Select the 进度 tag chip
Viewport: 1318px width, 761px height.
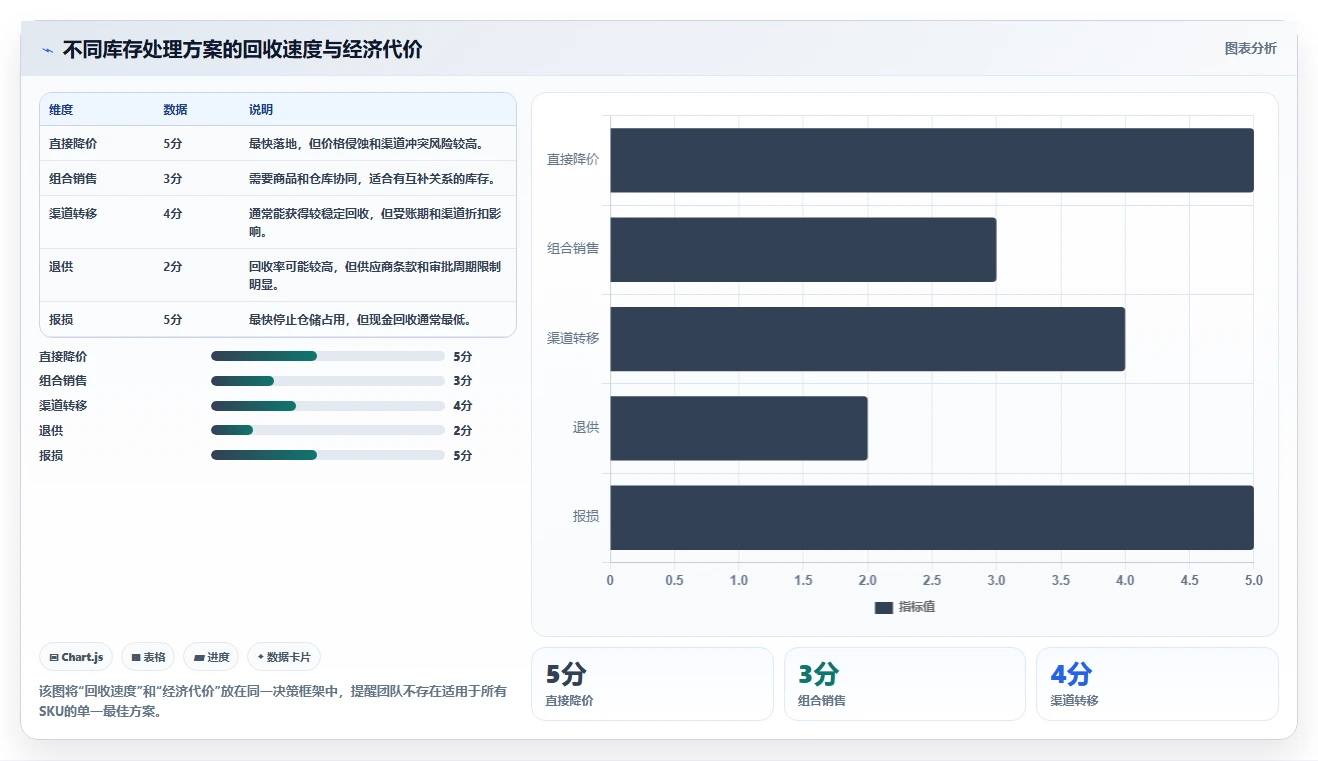(x=211, y=657)
